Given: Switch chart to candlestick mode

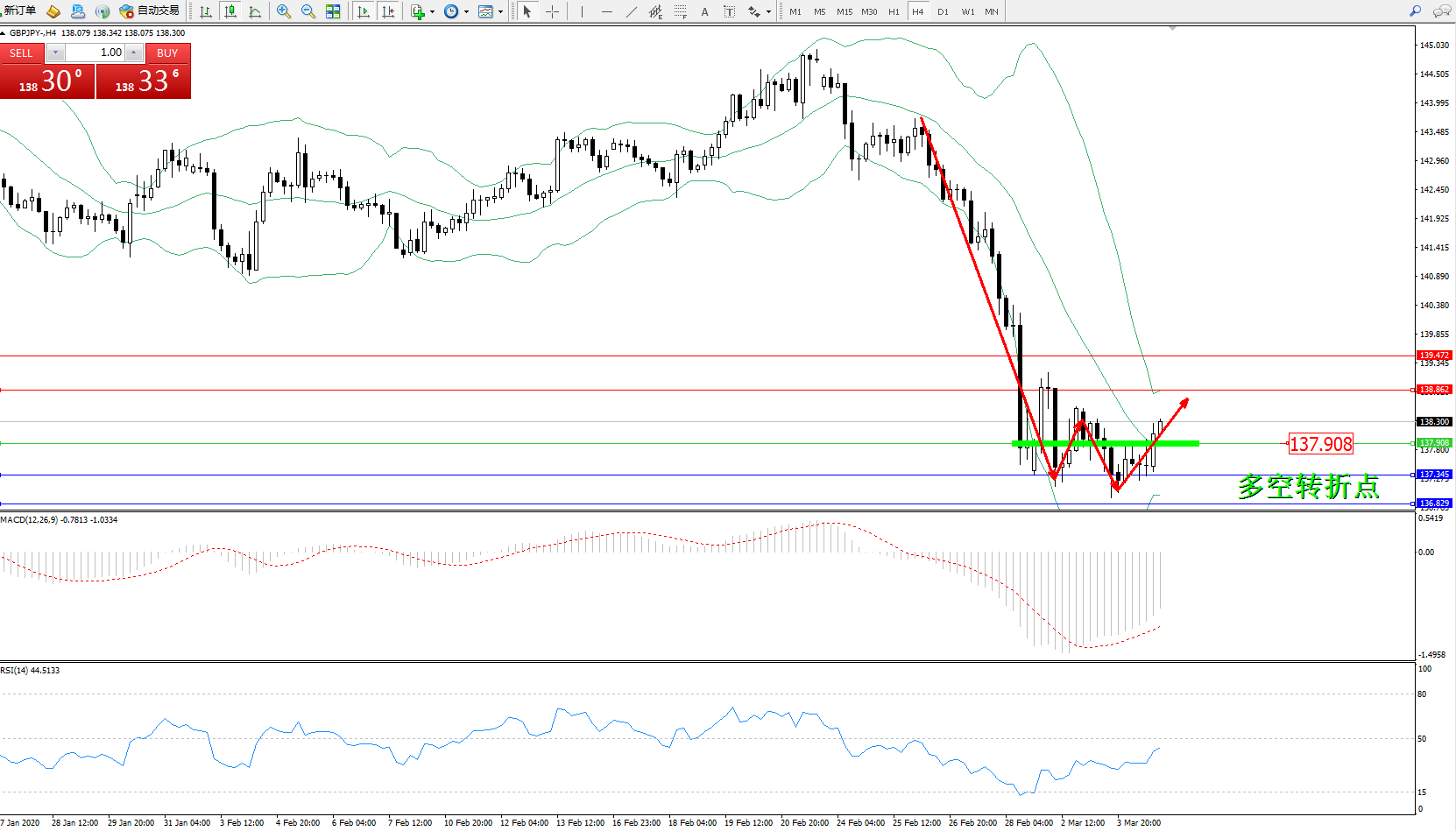Looking at the screenshot, I should pyautogui.click(x=230, y=11).
